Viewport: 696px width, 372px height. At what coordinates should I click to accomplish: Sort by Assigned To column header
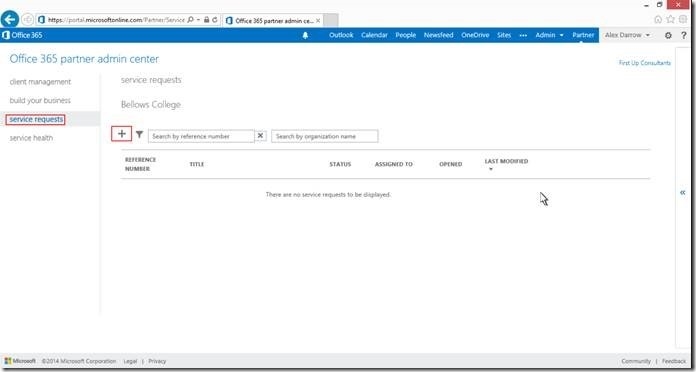coord(394,164)
